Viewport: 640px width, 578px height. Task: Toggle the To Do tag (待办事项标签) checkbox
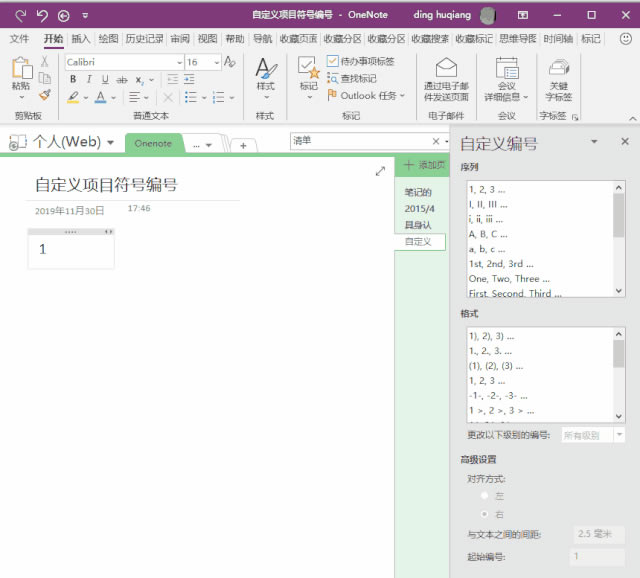point(332,61)
